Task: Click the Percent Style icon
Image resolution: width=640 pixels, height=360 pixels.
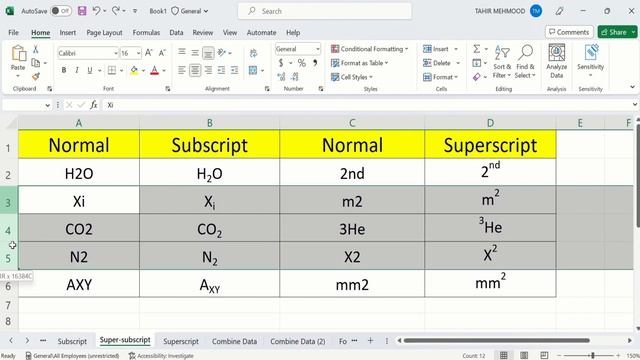Action: [301, 63]
